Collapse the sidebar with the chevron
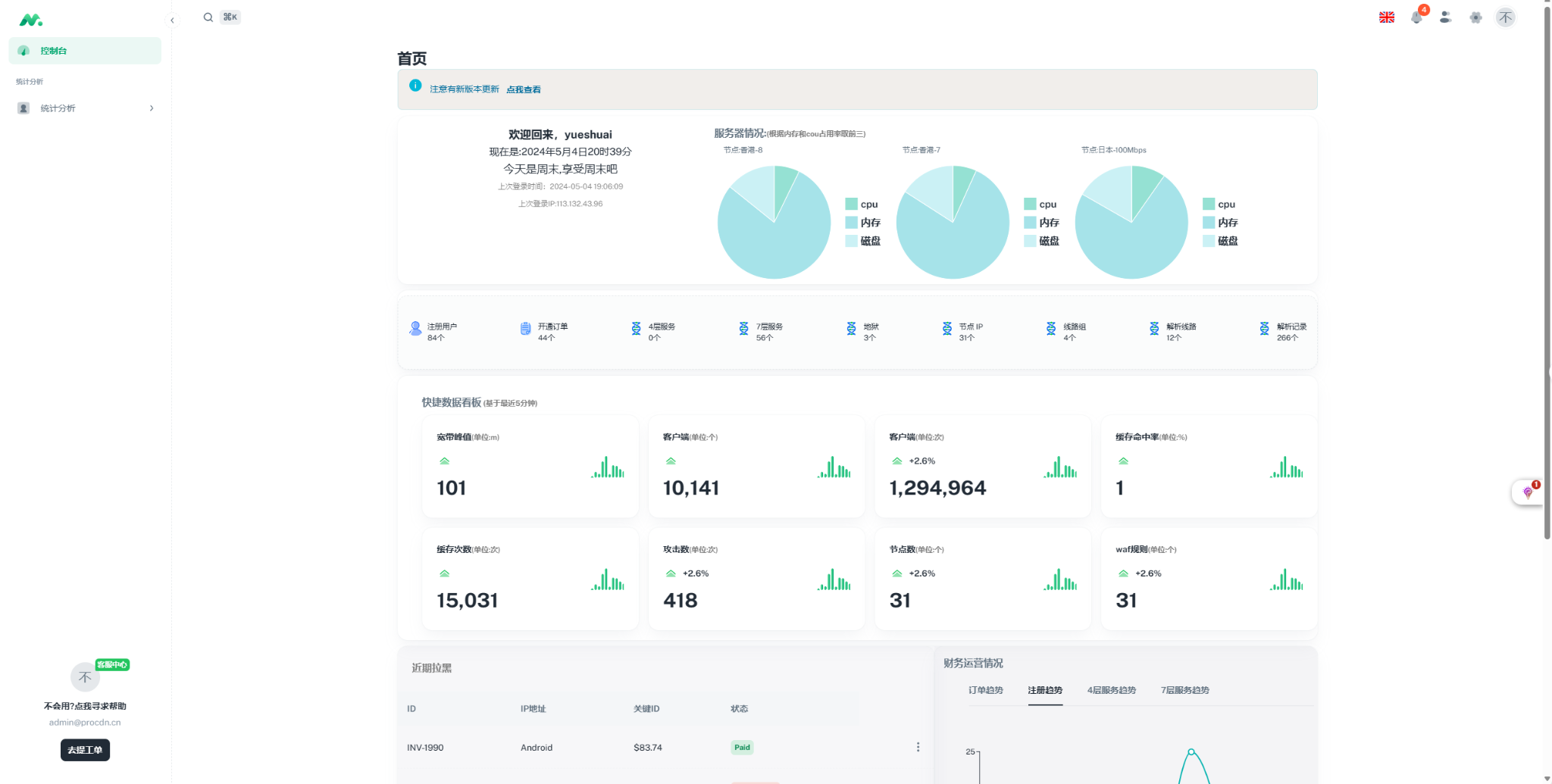 pyautogui.click(x=172, y=20)
